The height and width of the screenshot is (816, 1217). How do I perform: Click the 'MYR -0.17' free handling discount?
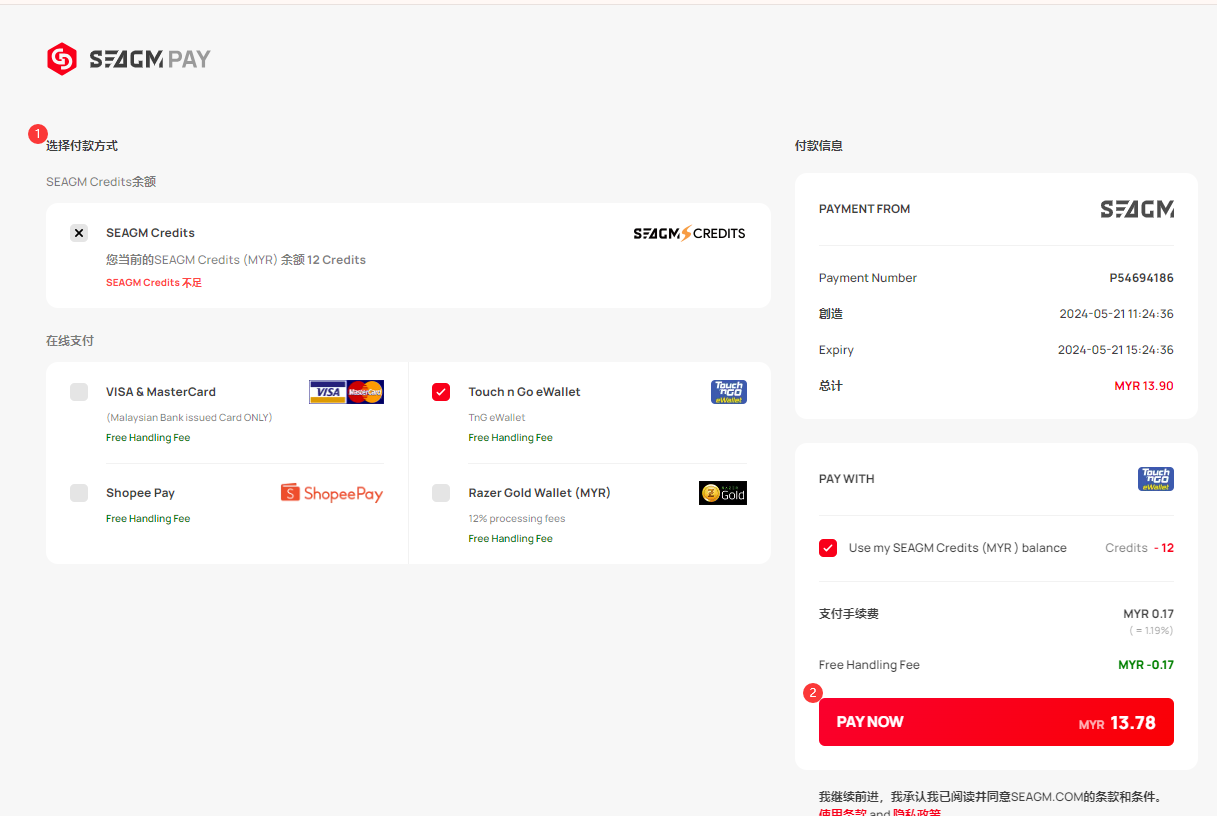tap(1146, 665)
